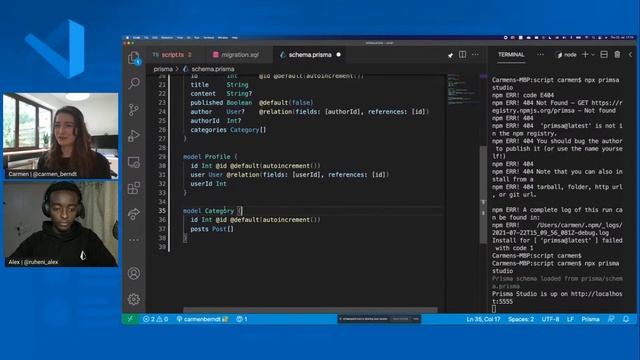Select the schema.prisma tab

310,55
